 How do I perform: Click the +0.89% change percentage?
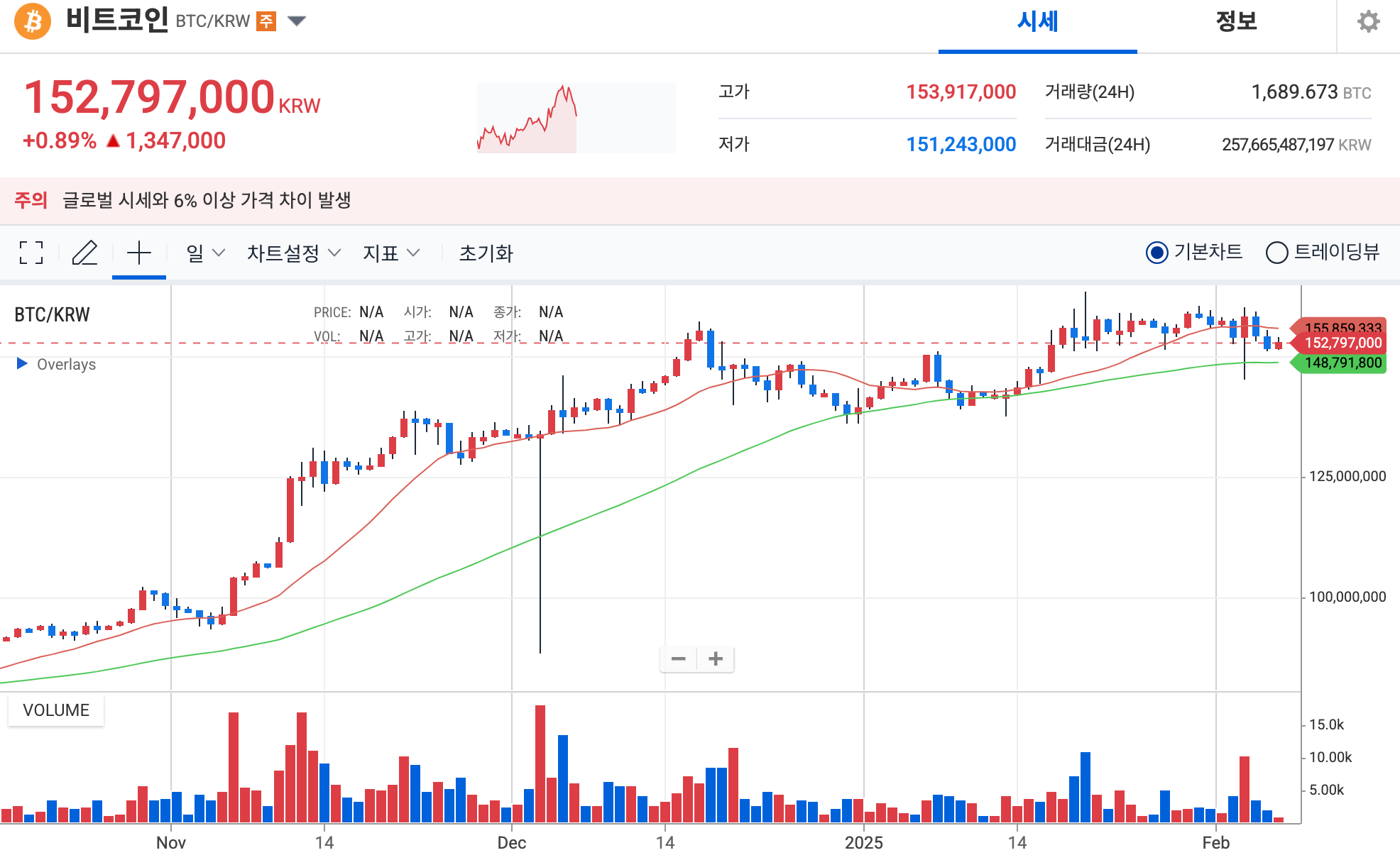coord(60,140)
